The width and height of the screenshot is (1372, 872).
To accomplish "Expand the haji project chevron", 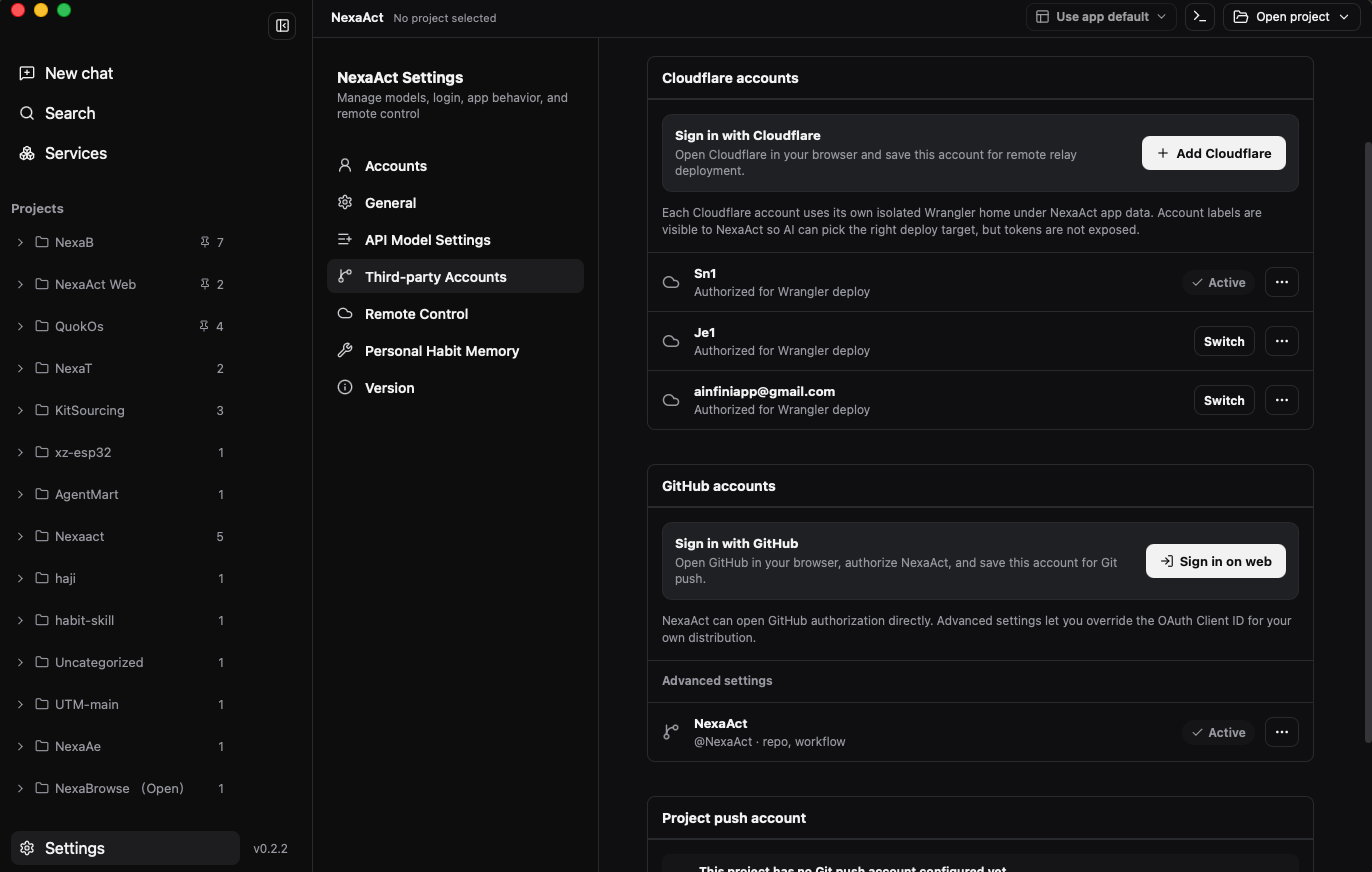I will [x=20, y=578].
